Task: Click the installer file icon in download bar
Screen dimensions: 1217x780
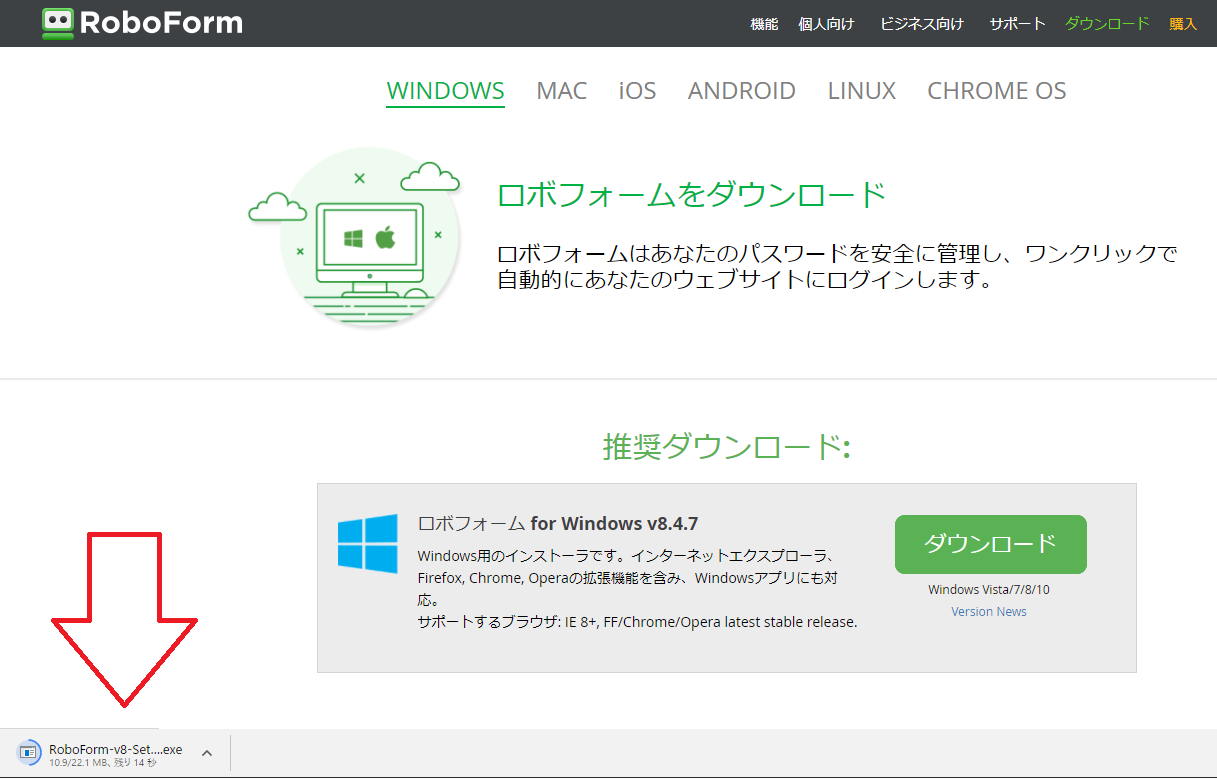Action: [x=29, y=753]
